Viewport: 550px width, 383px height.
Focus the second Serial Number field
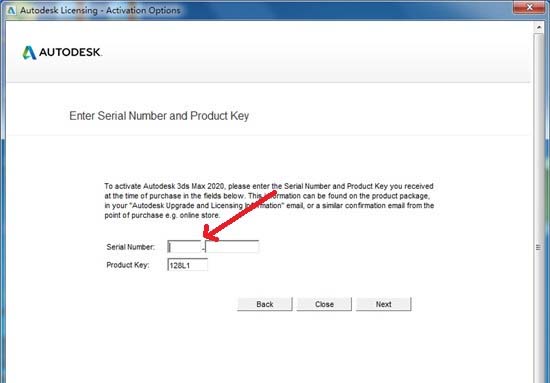232,247
